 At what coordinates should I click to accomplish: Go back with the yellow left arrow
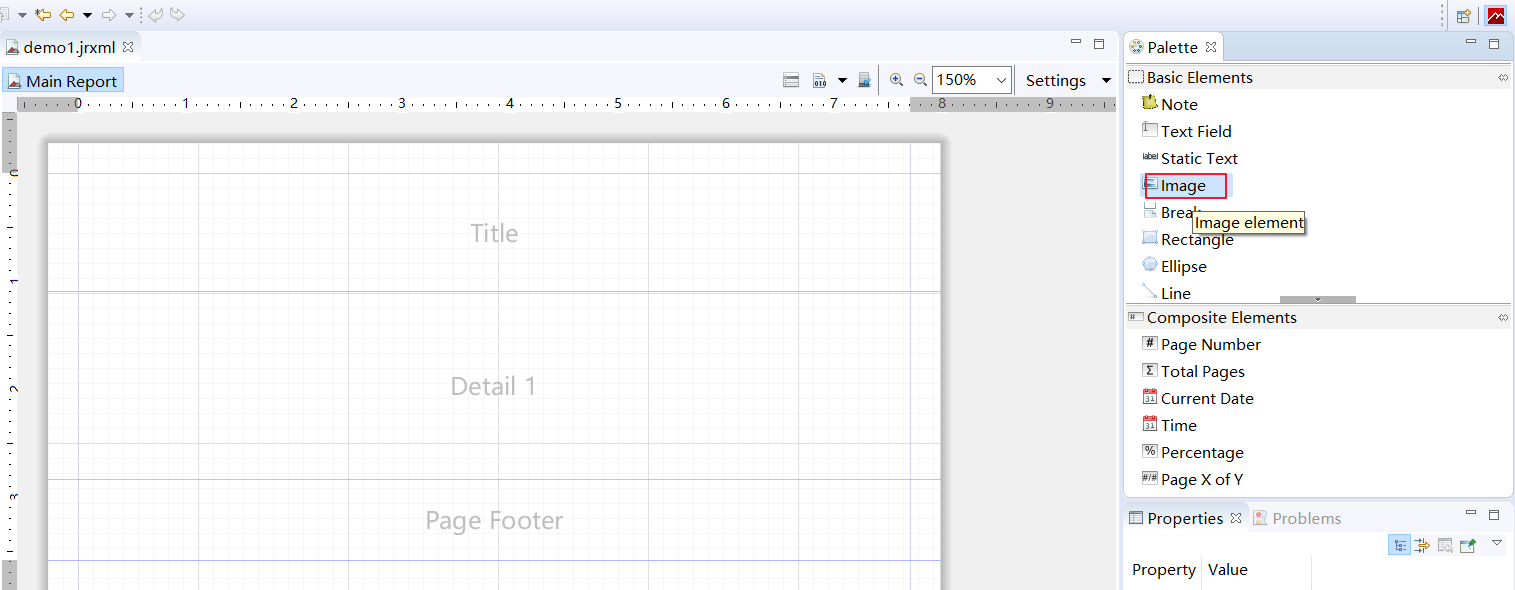(67, 14)
